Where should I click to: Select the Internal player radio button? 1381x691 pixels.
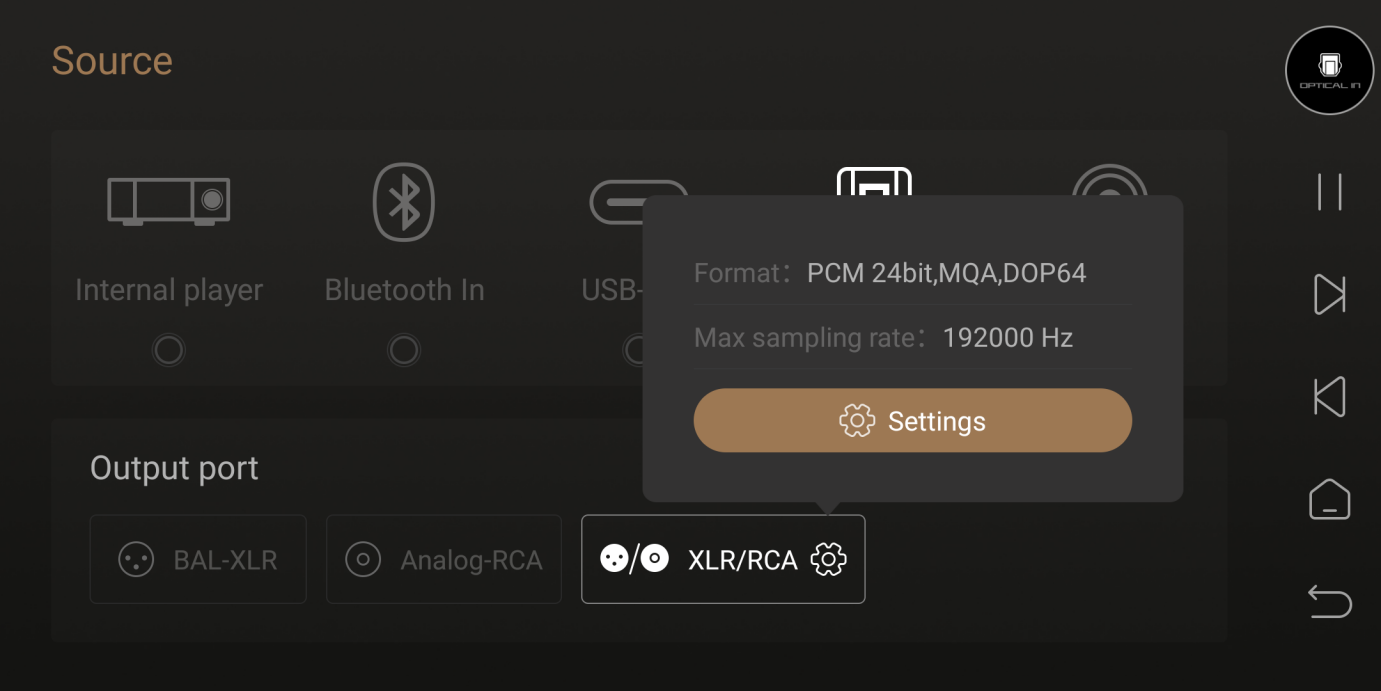pos(168,350)
